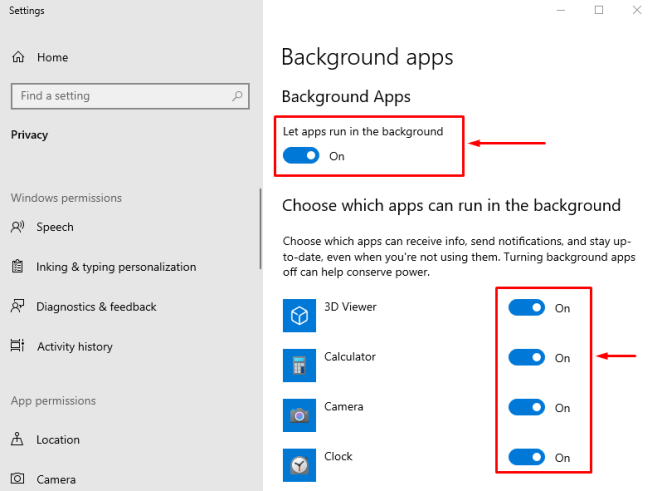Click the Diagnostics & feedback icon
The height and width of the screenshot is (491, 652).
pos(17,306)
